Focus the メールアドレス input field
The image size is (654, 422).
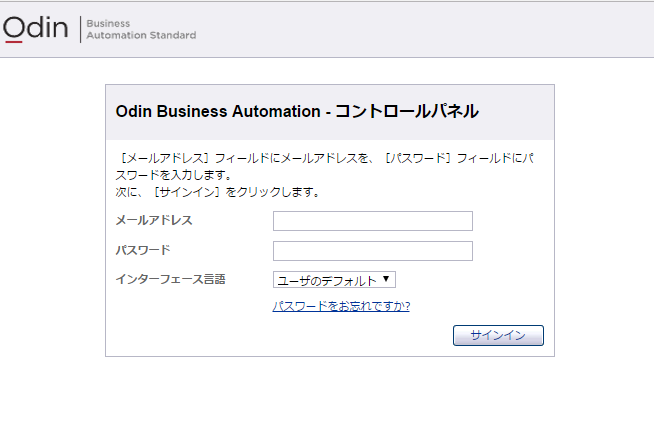[372, 221]
